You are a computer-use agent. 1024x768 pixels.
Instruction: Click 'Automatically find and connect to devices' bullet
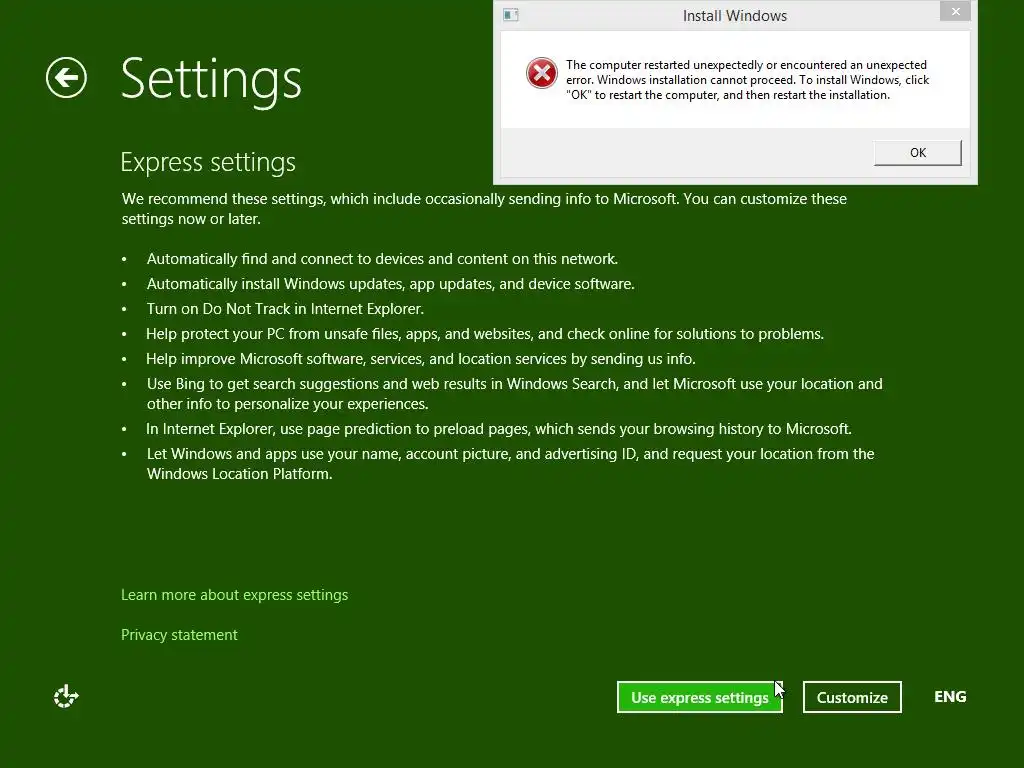[382, 259]
